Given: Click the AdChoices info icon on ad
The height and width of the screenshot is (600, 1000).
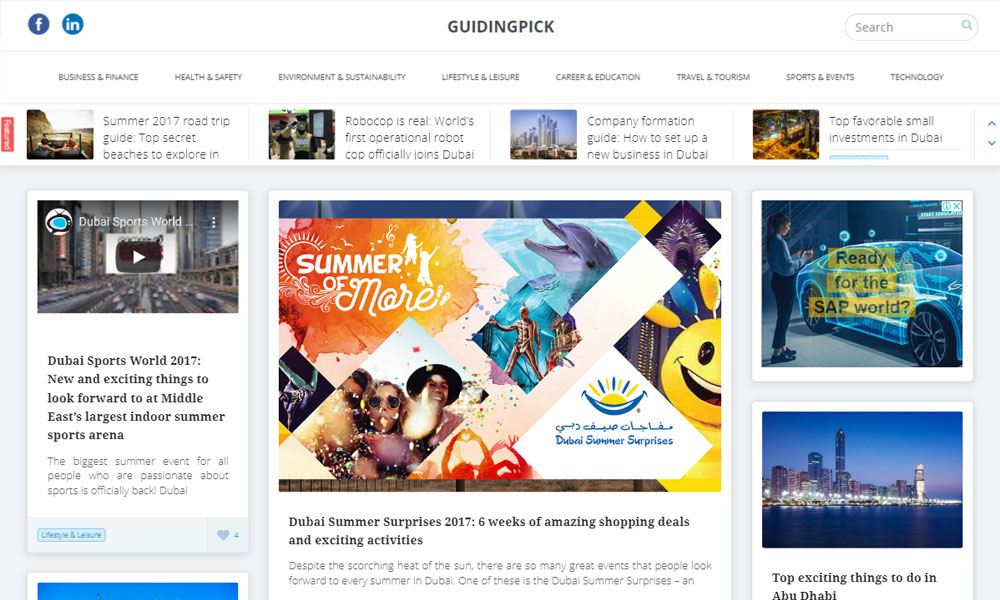Looking at the screenshot, I should [947, 206].
